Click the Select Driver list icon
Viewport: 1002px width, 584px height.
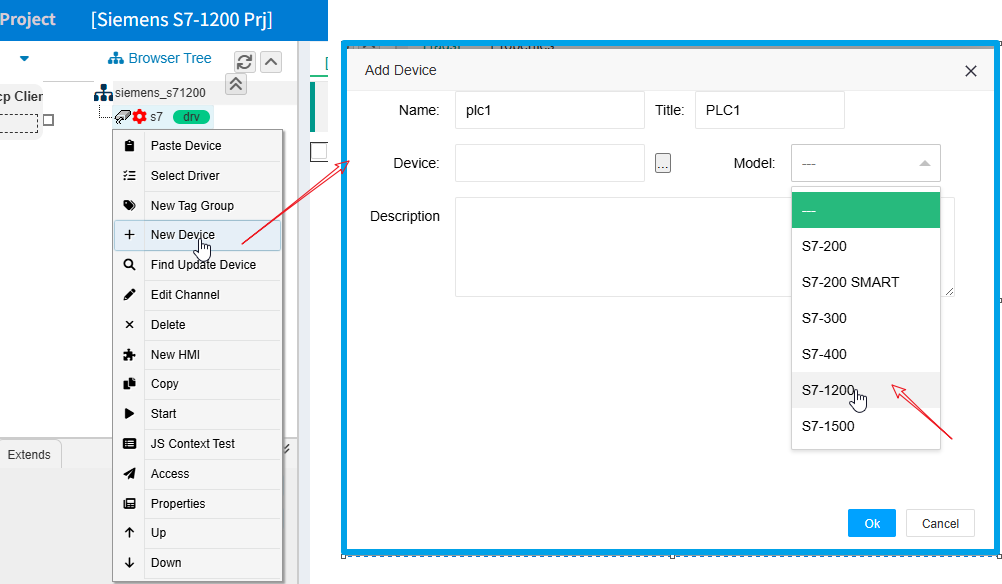click(129, 176)
